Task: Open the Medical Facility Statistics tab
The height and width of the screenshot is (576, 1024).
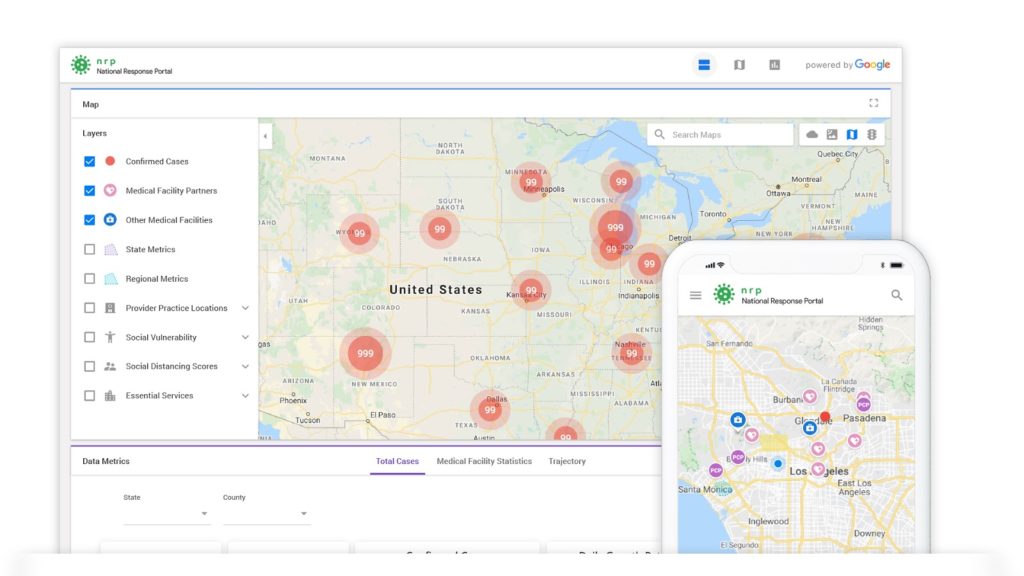Action: pyautogui.click(x=484, y=461)
